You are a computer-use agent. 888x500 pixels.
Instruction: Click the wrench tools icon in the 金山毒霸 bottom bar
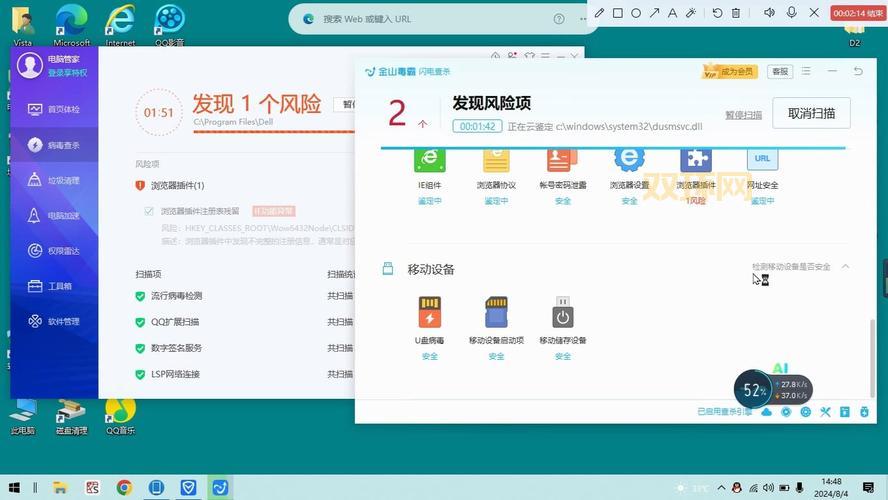[825, 412]
